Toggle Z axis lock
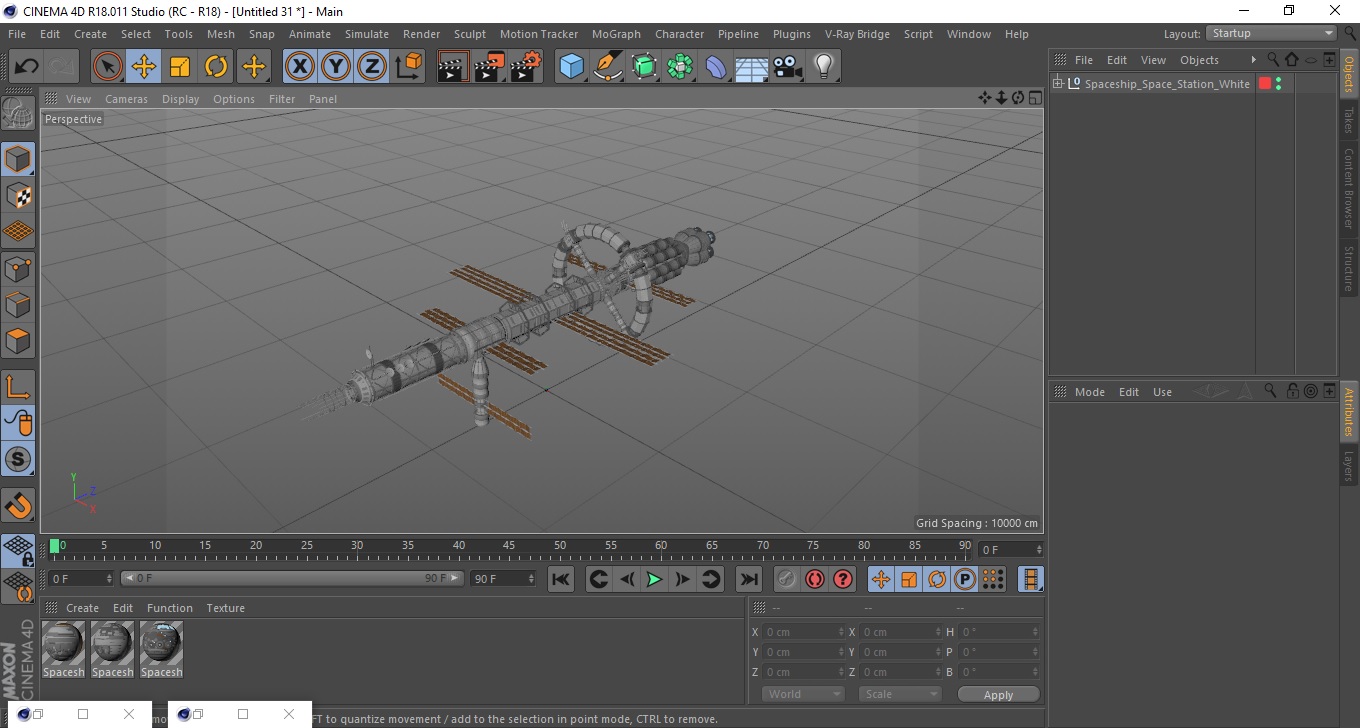This screenshot has height=728, width=1360. 372,67
